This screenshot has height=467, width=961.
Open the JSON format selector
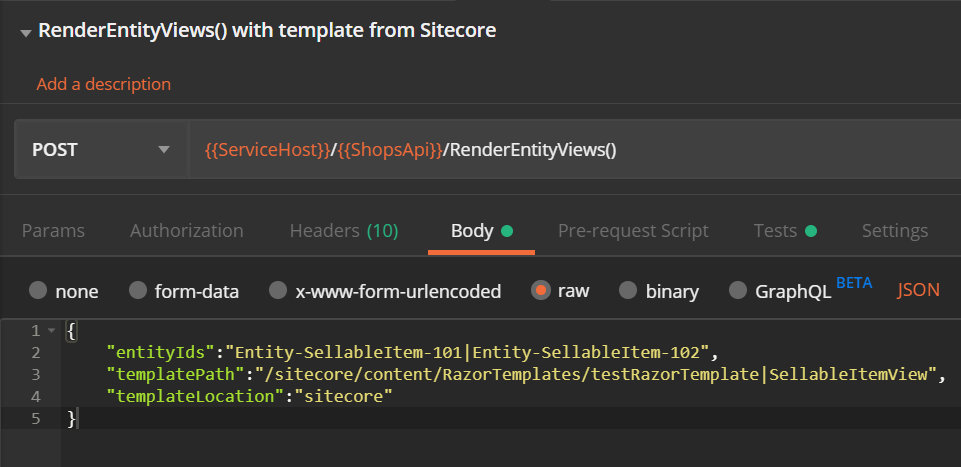coord(918,290)
